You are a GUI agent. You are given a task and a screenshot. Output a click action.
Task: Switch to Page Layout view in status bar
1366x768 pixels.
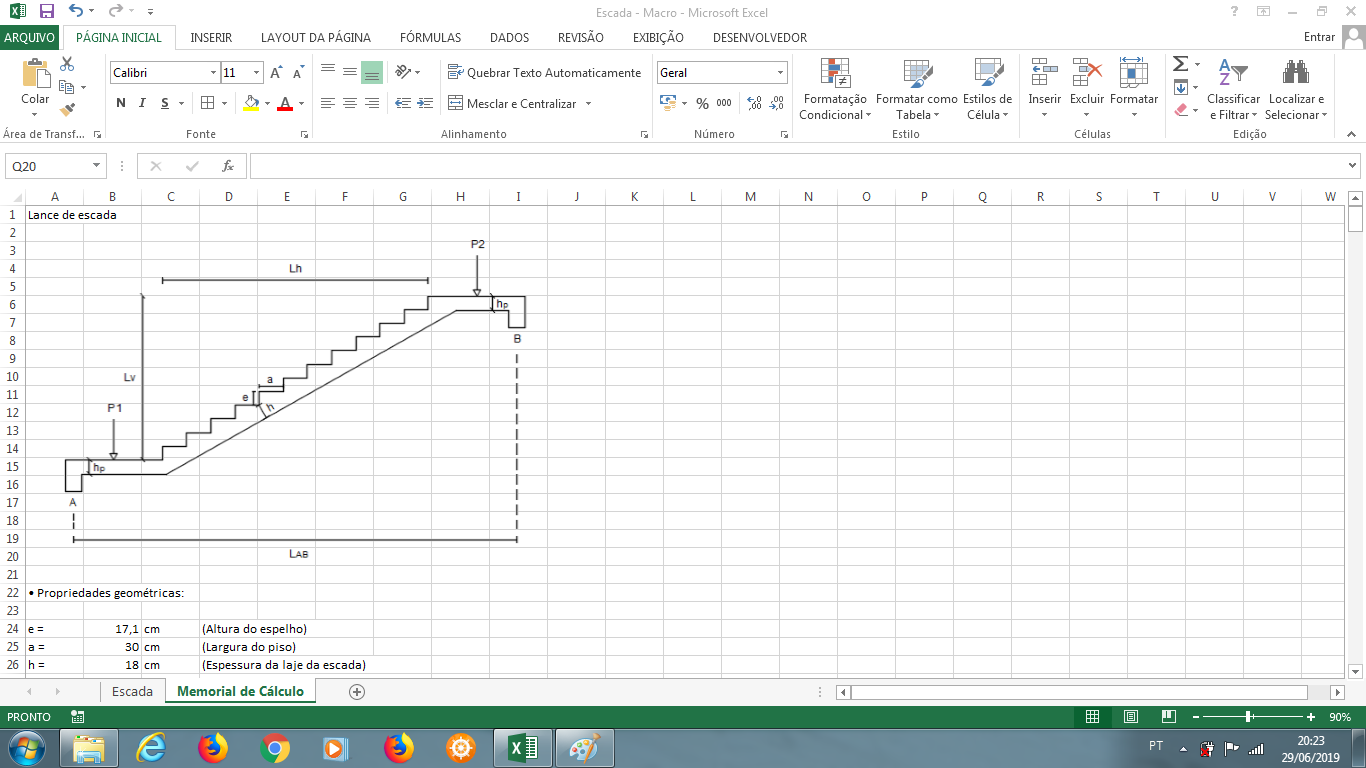coord(1130,717)
